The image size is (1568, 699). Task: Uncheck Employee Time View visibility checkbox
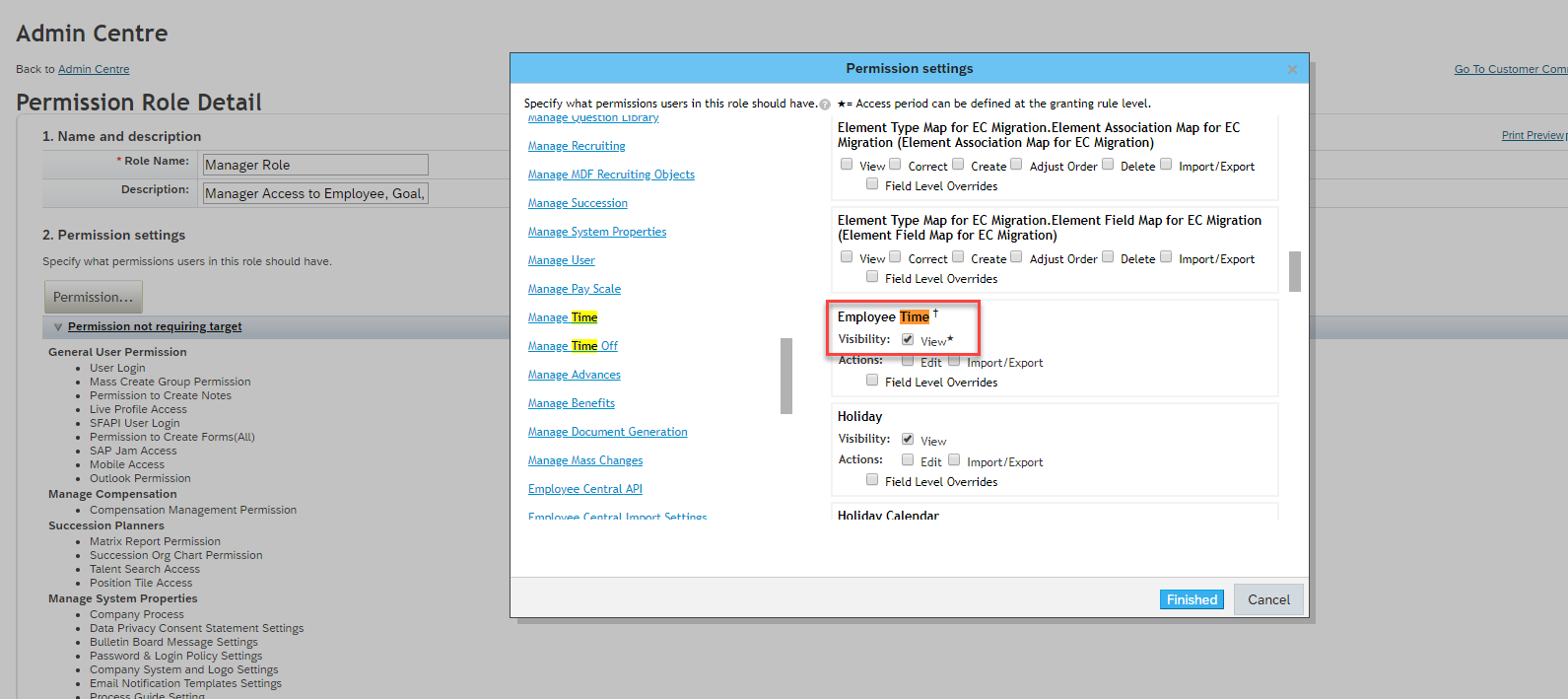tap(908, 339)
